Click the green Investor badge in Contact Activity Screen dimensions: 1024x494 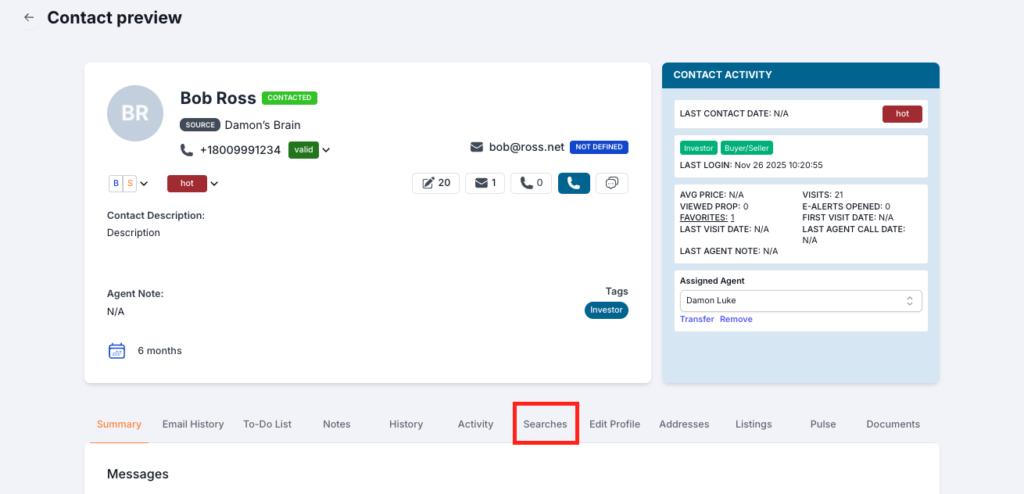tap(699, 148)
